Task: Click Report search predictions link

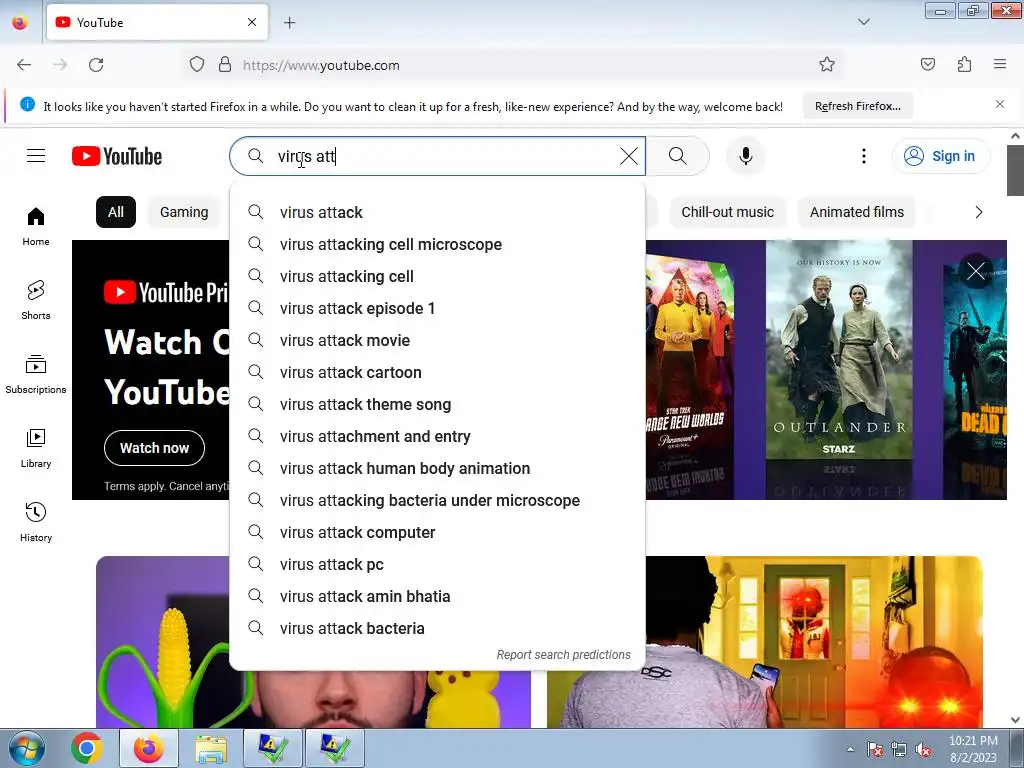Action: click(x=564, y=654)
